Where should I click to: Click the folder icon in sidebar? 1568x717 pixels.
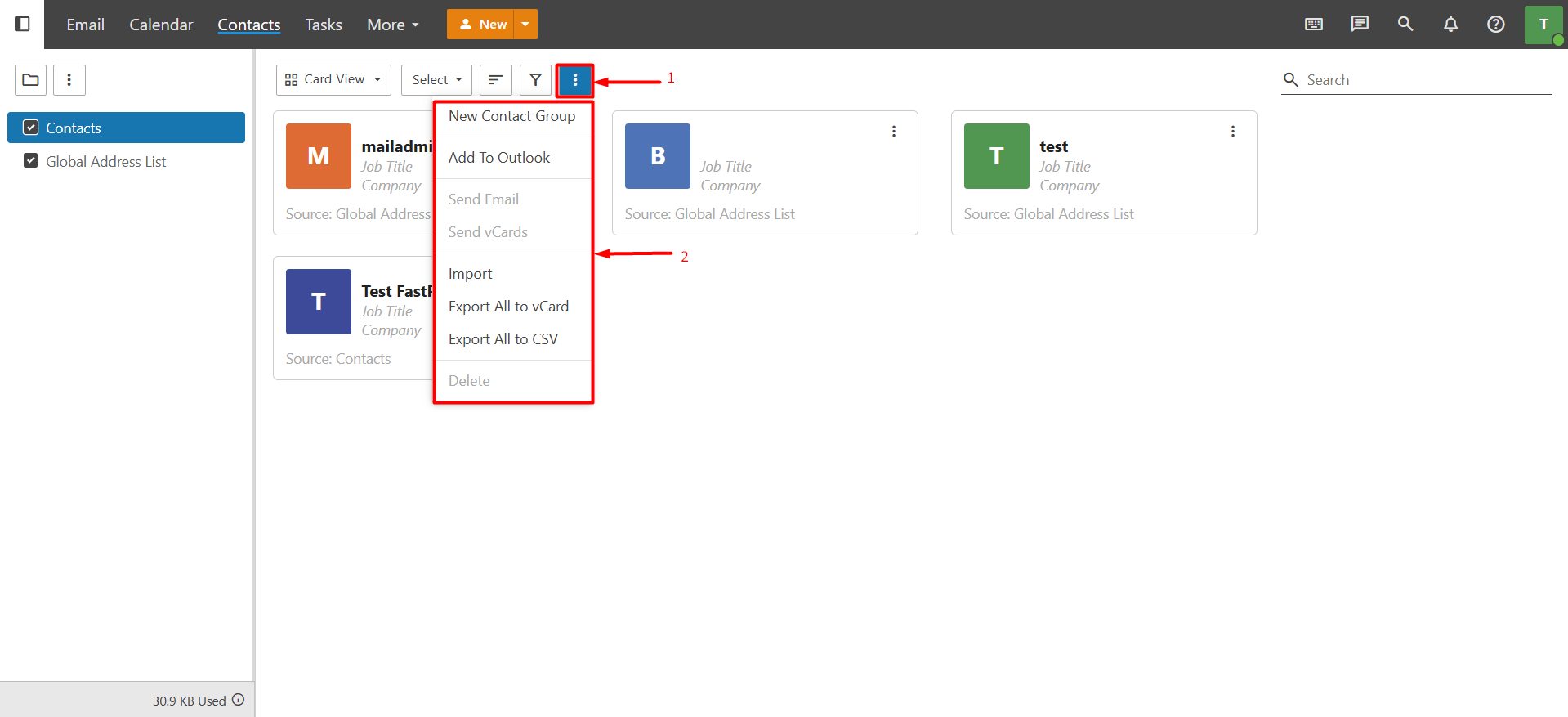[30, 80]
